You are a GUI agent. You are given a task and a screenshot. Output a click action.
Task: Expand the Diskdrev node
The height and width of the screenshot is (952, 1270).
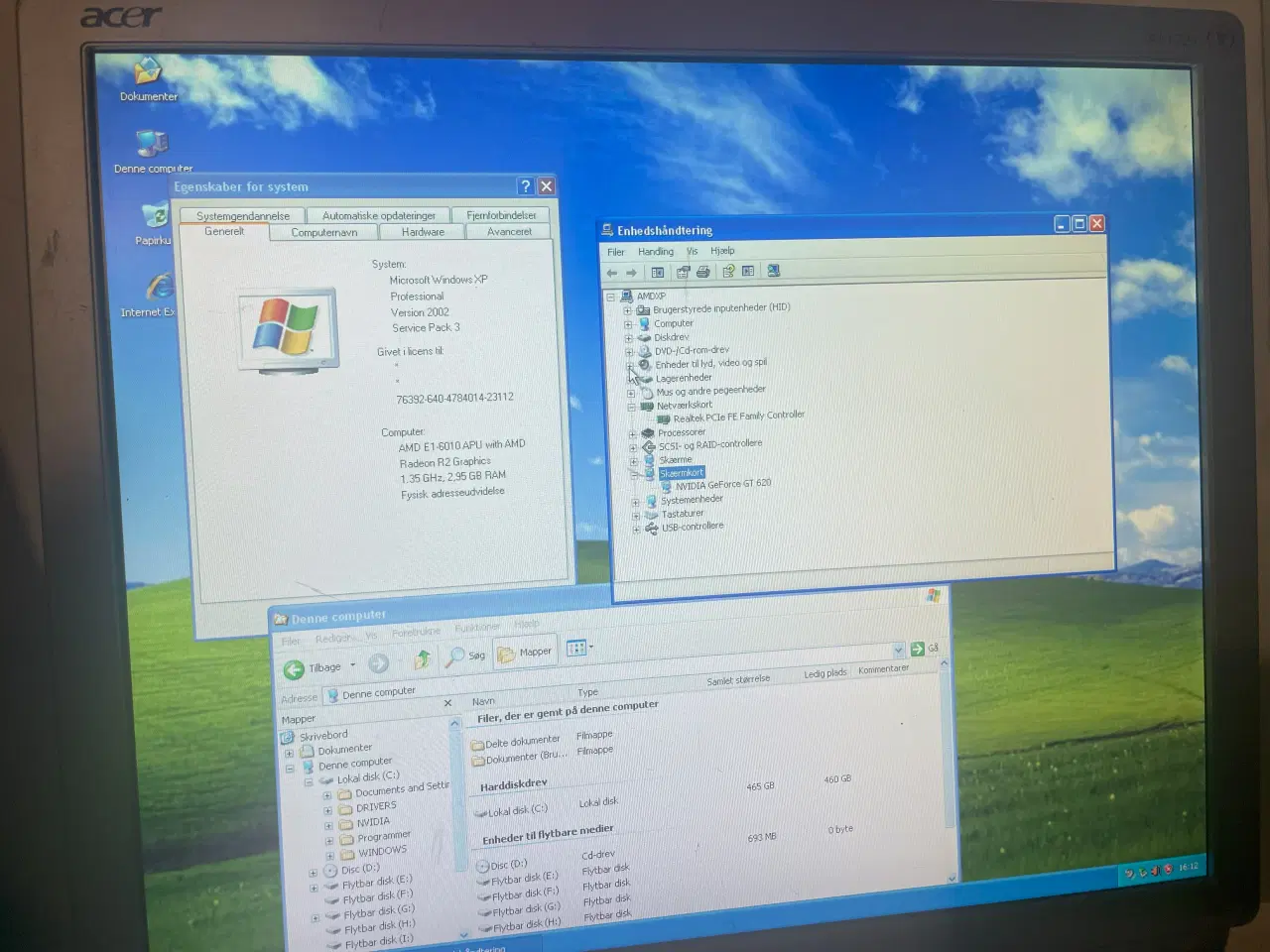click(x=628, y=338)
